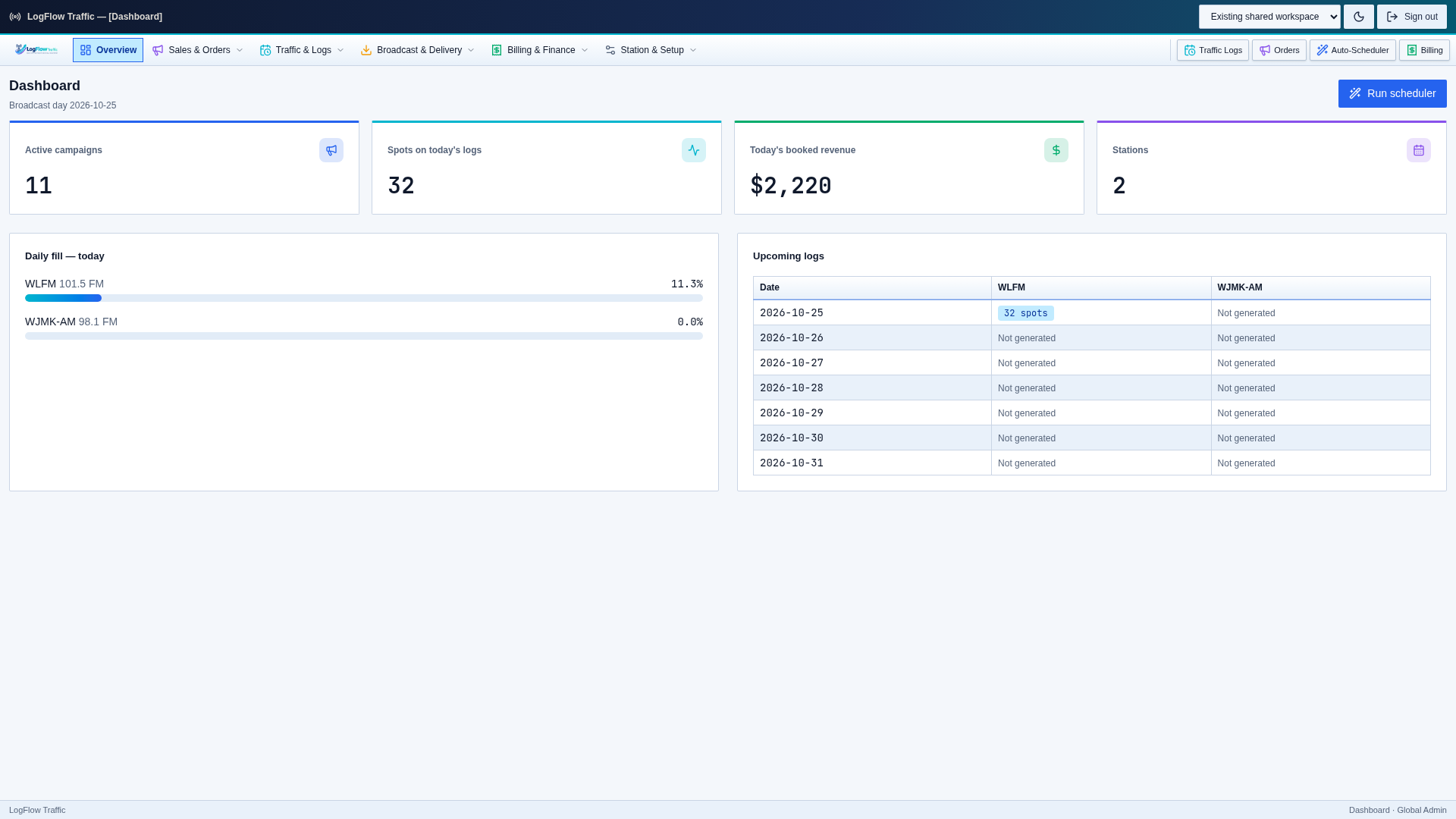Expand the Traffic & Logs chevron
1456x819 pixels.
pos(340,50)
